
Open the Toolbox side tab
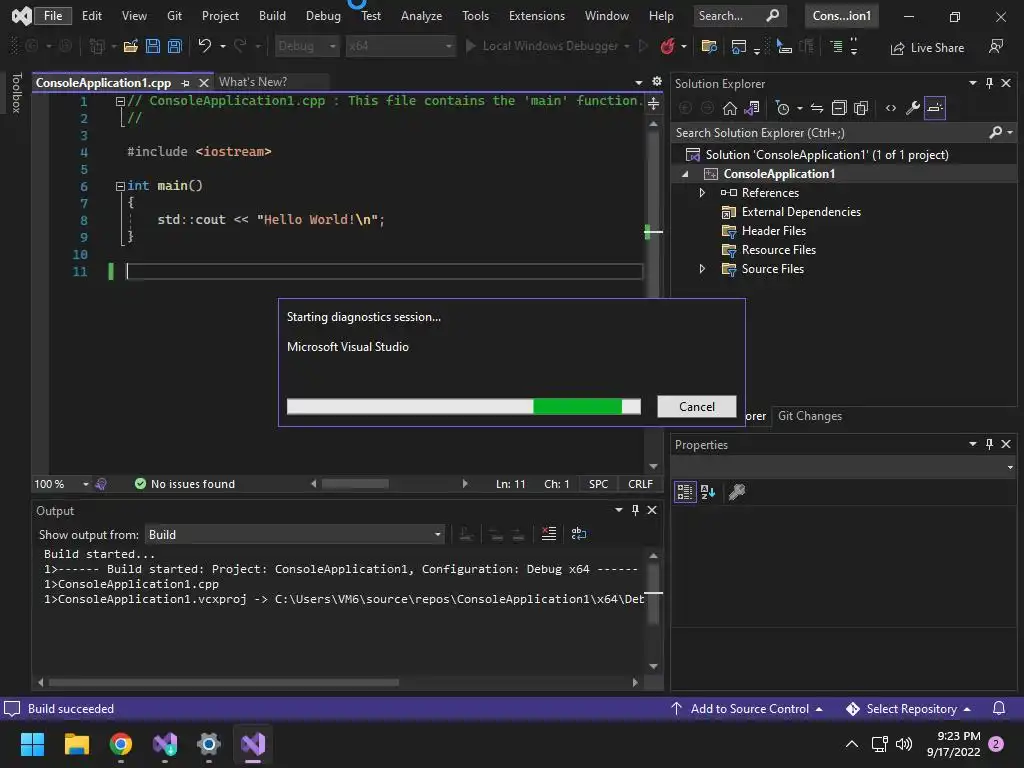(16, 93)
